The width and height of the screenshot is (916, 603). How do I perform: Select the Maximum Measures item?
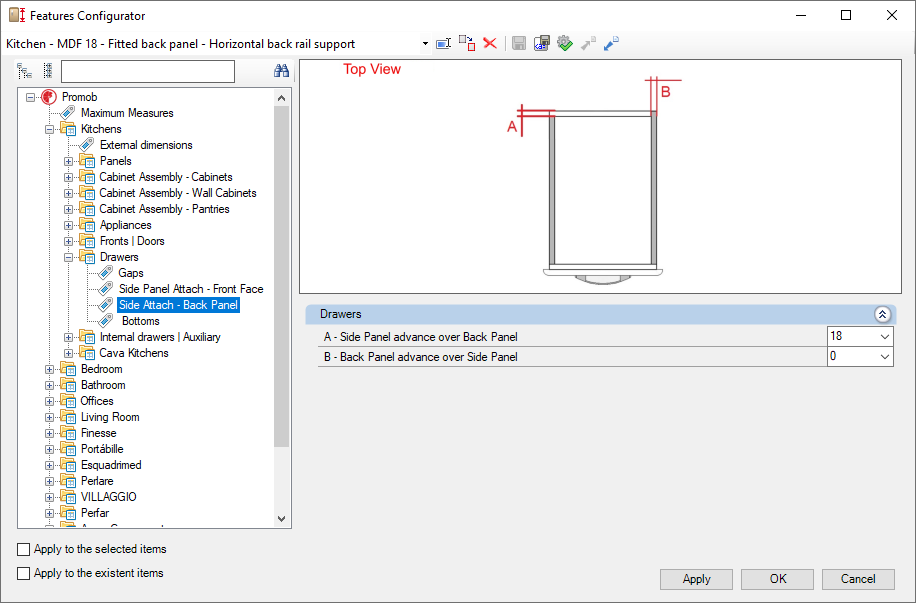click(127, 113)
